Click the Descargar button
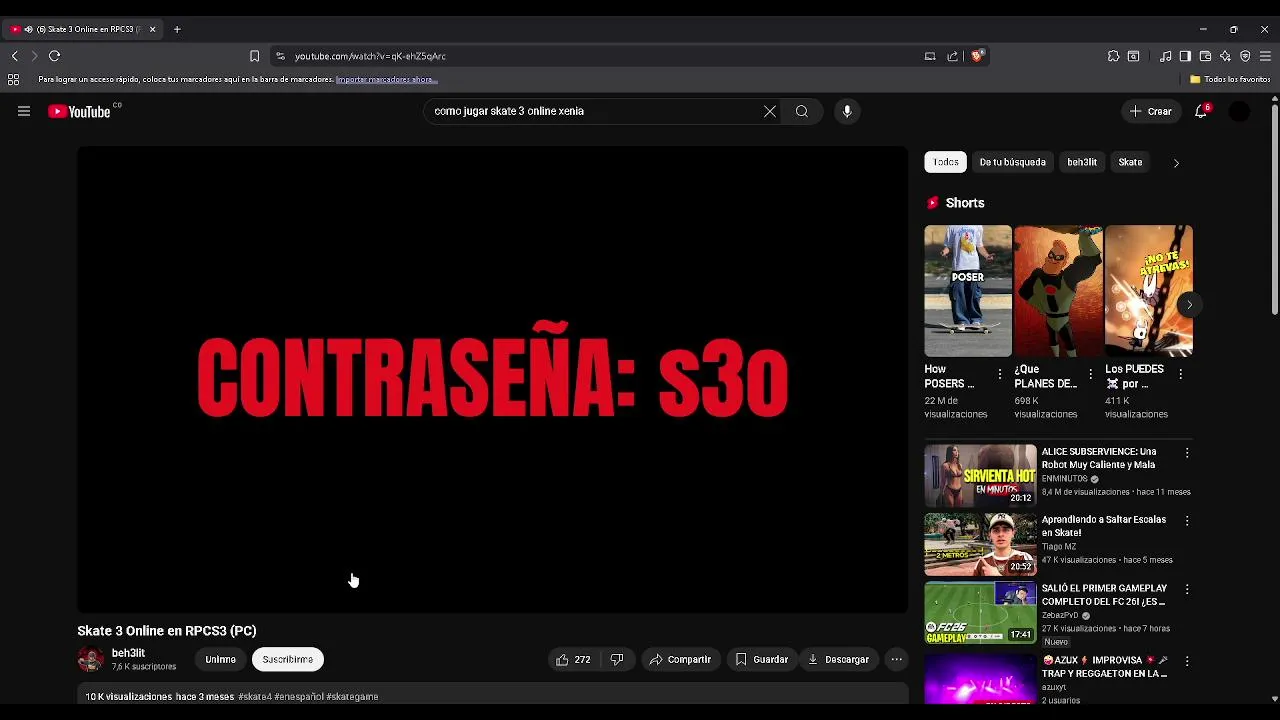This screenshot has height=720, width=1280. (838, 659)
